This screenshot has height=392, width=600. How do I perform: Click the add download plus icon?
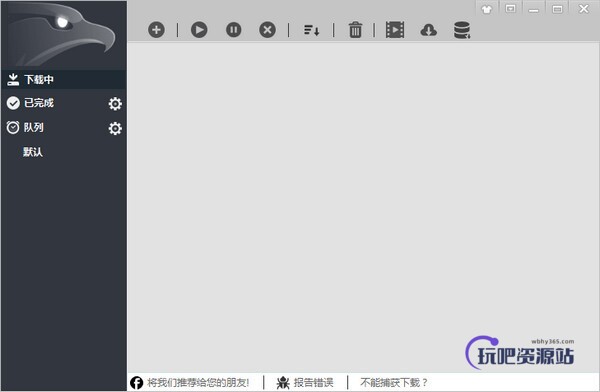(x=156, y=29)
